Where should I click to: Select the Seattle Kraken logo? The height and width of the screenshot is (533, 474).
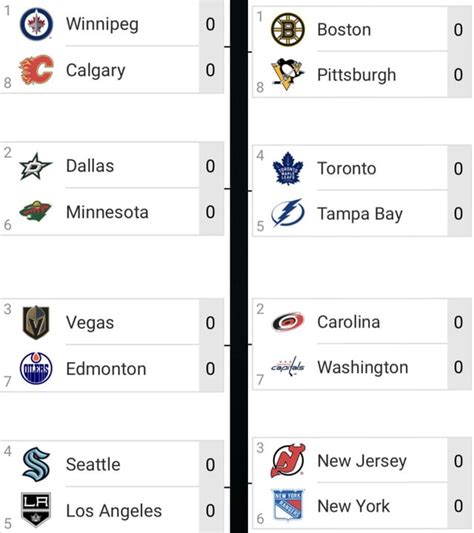click(36, 464)
